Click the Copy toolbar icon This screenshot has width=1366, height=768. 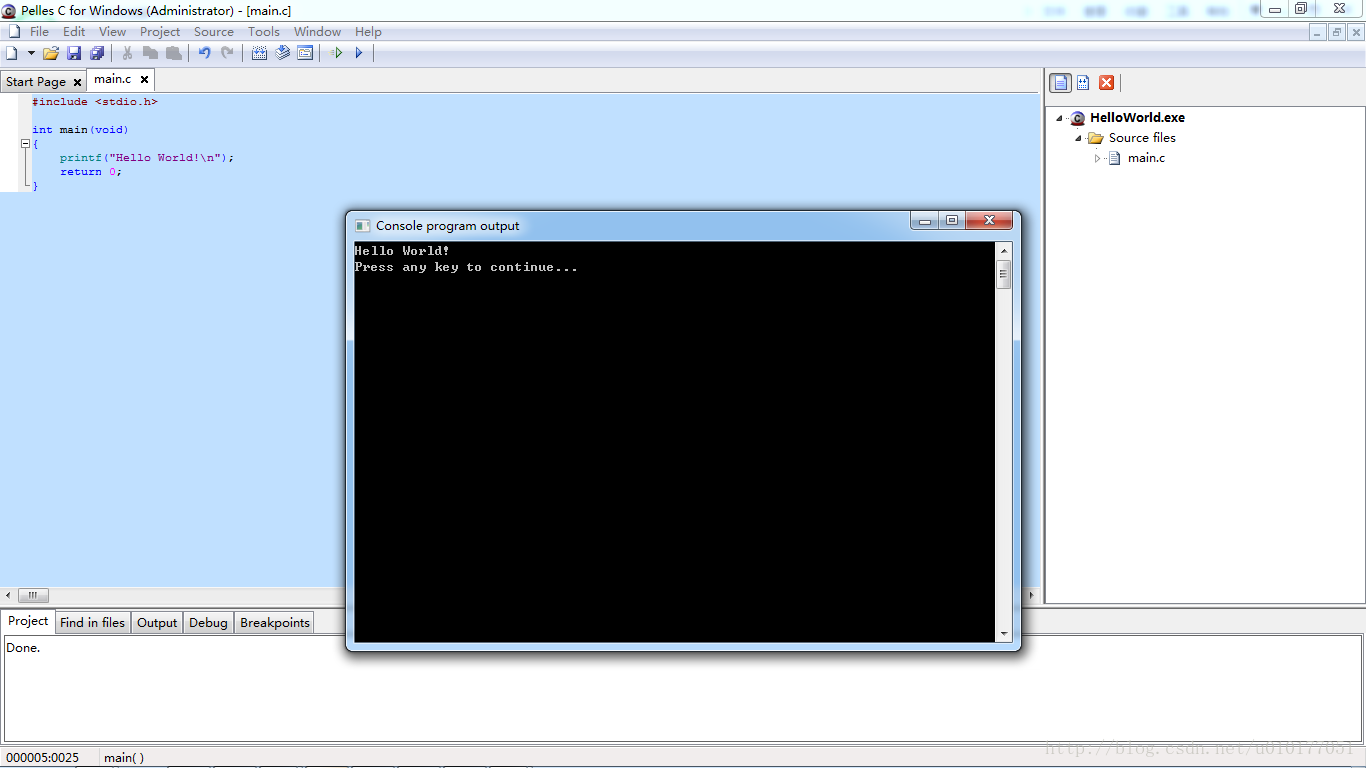[x=150, y=53]
